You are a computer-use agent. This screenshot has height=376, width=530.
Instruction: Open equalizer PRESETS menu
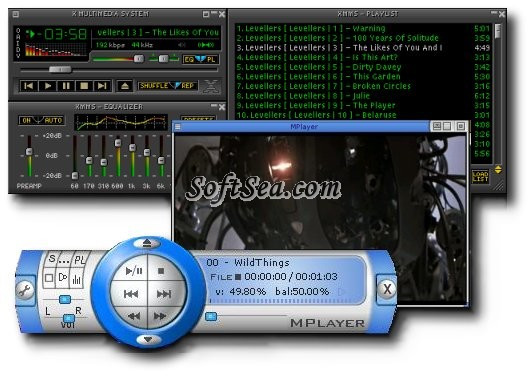198,119
